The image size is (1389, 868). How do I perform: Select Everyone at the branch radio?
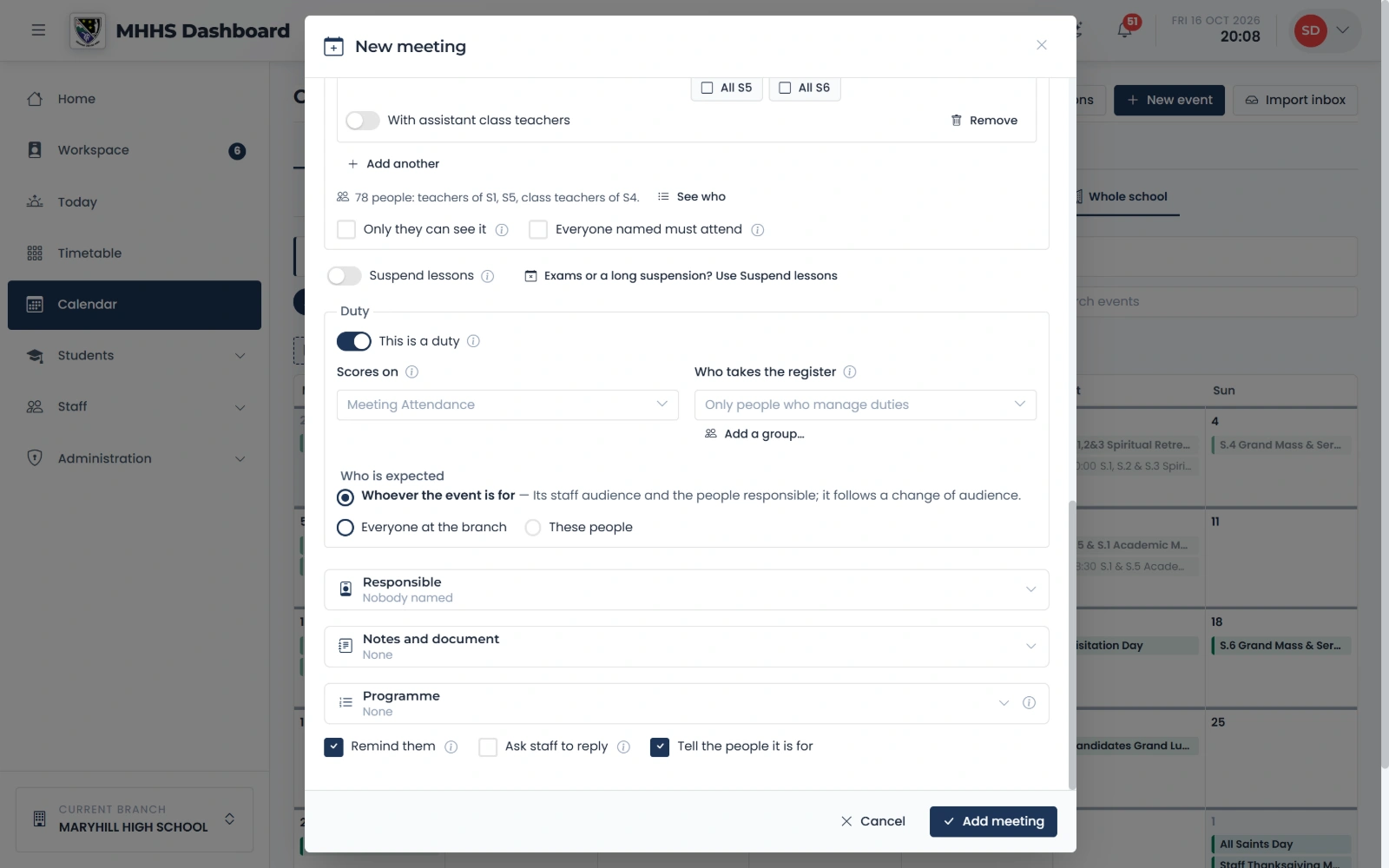(x=346, y=528)
